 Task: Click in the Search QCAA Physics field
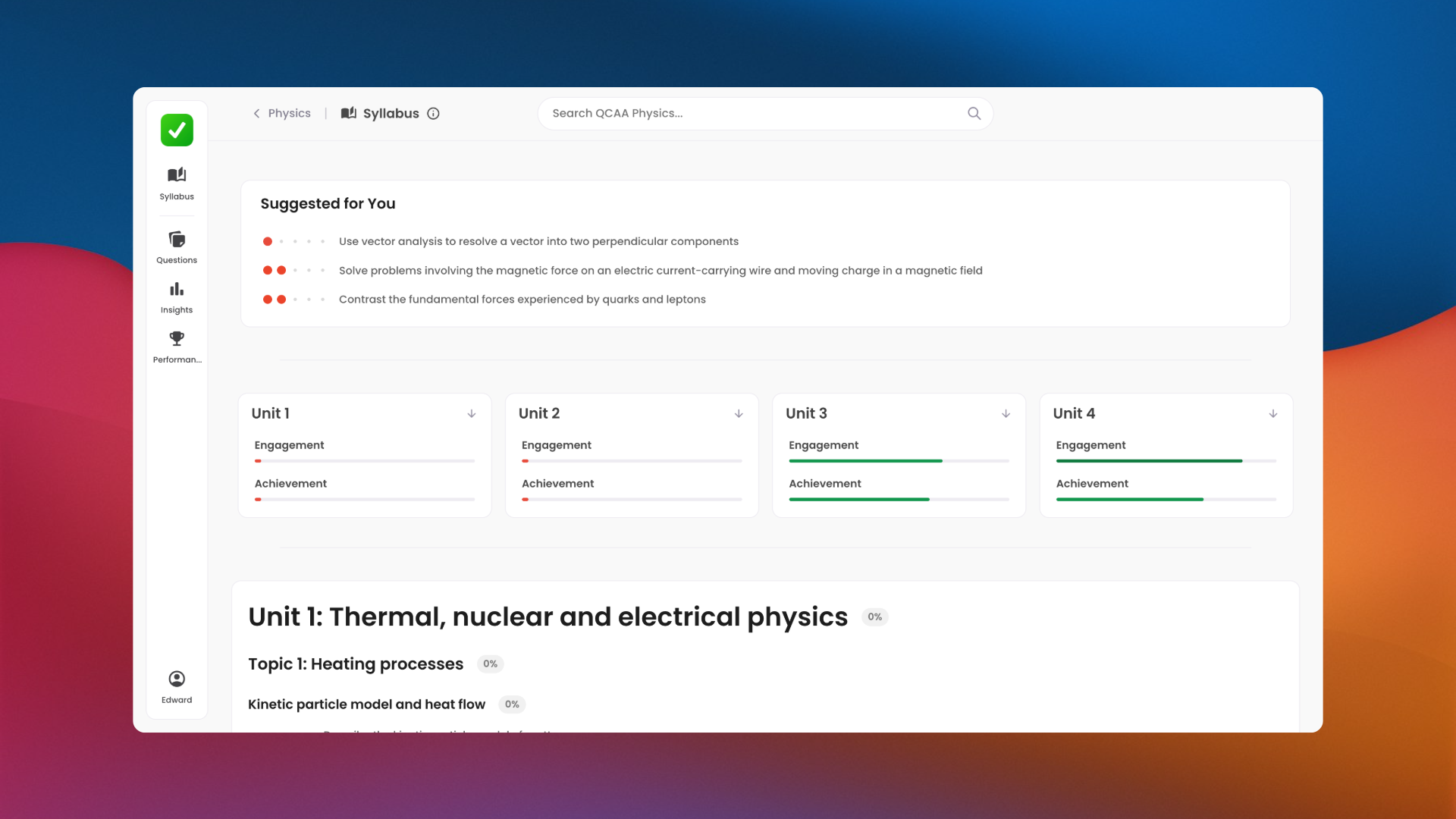pos(751,114)
